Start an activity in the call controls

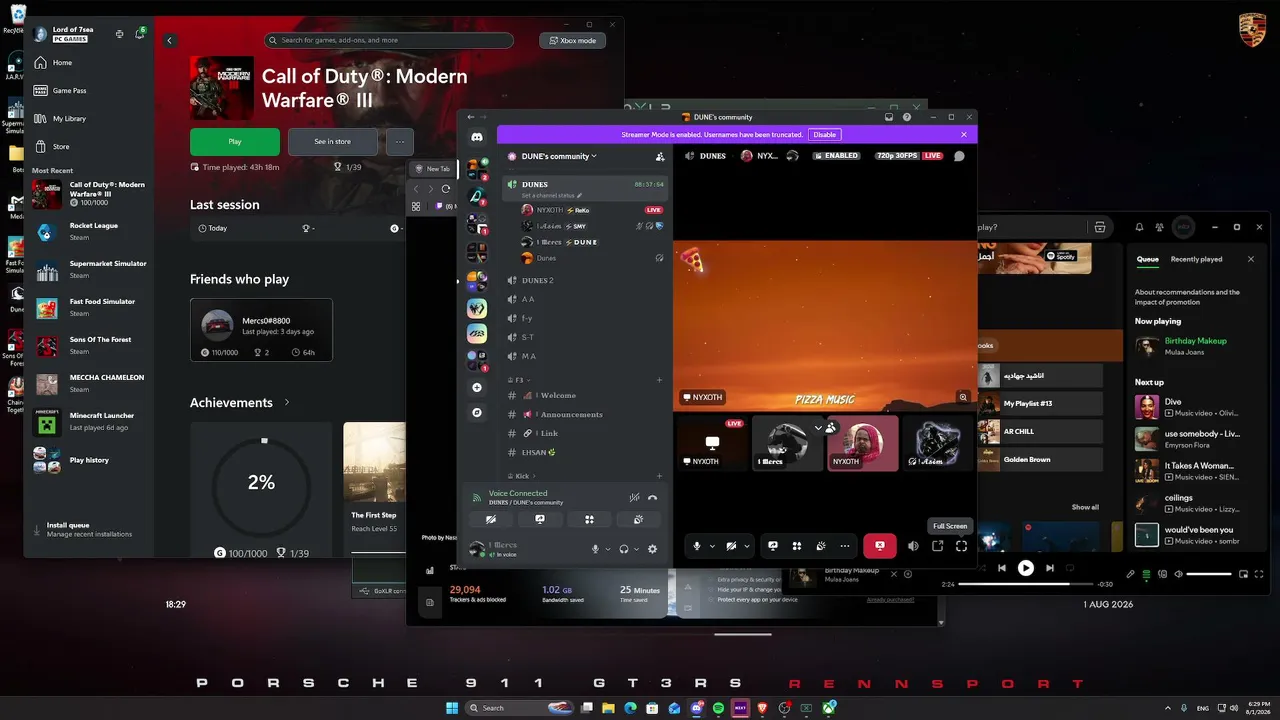pyautogui.click(x=797, y=546)
